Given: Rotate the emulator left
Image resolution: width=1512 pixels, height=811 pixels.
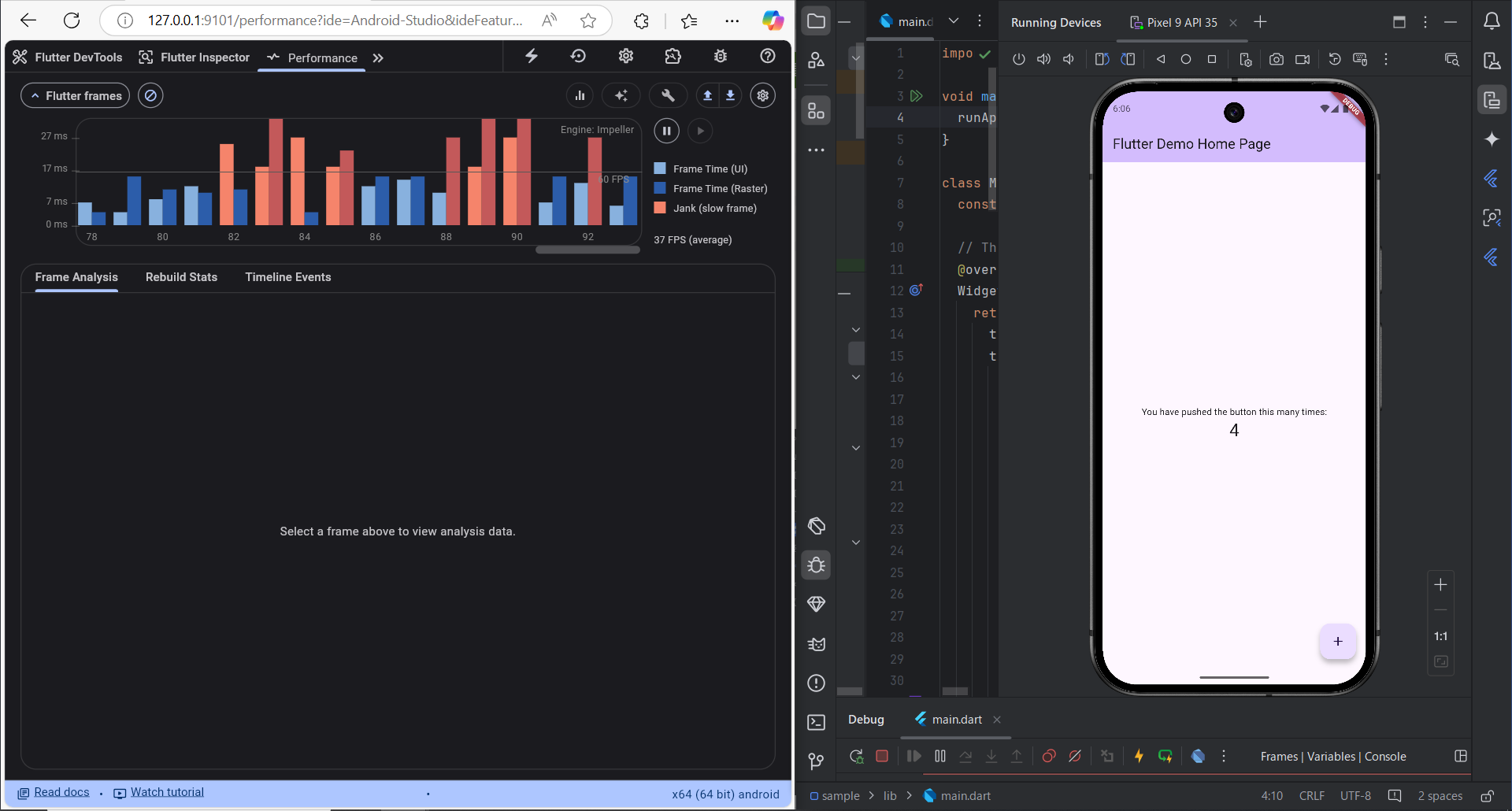Looking at the screenshot, I should (1102, 59).
